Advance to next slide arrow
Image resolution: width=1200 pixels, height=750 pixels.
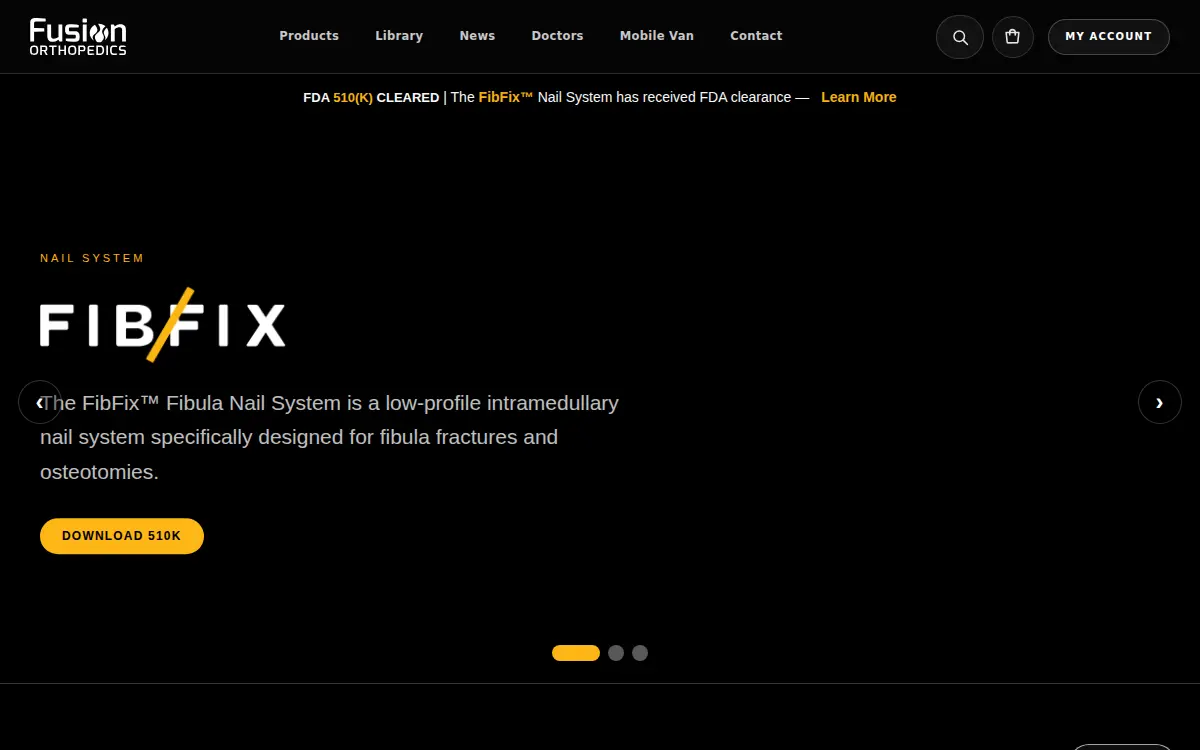tap(1160, 402)
